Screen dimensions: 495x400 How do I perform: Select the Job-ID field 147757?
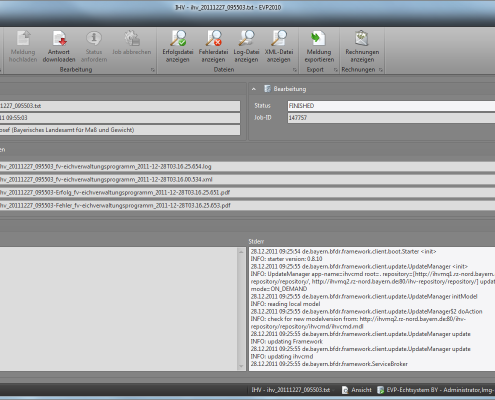click(391, 118)
